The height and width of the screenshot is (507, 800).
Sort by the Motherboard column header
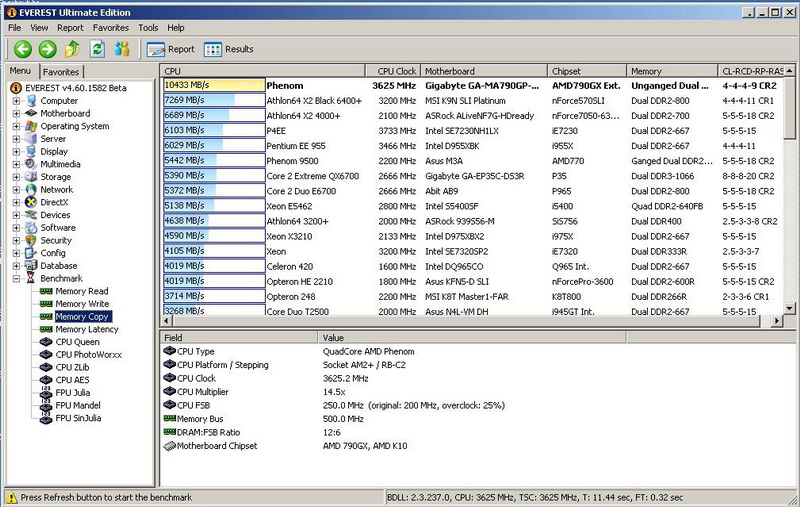484,71
